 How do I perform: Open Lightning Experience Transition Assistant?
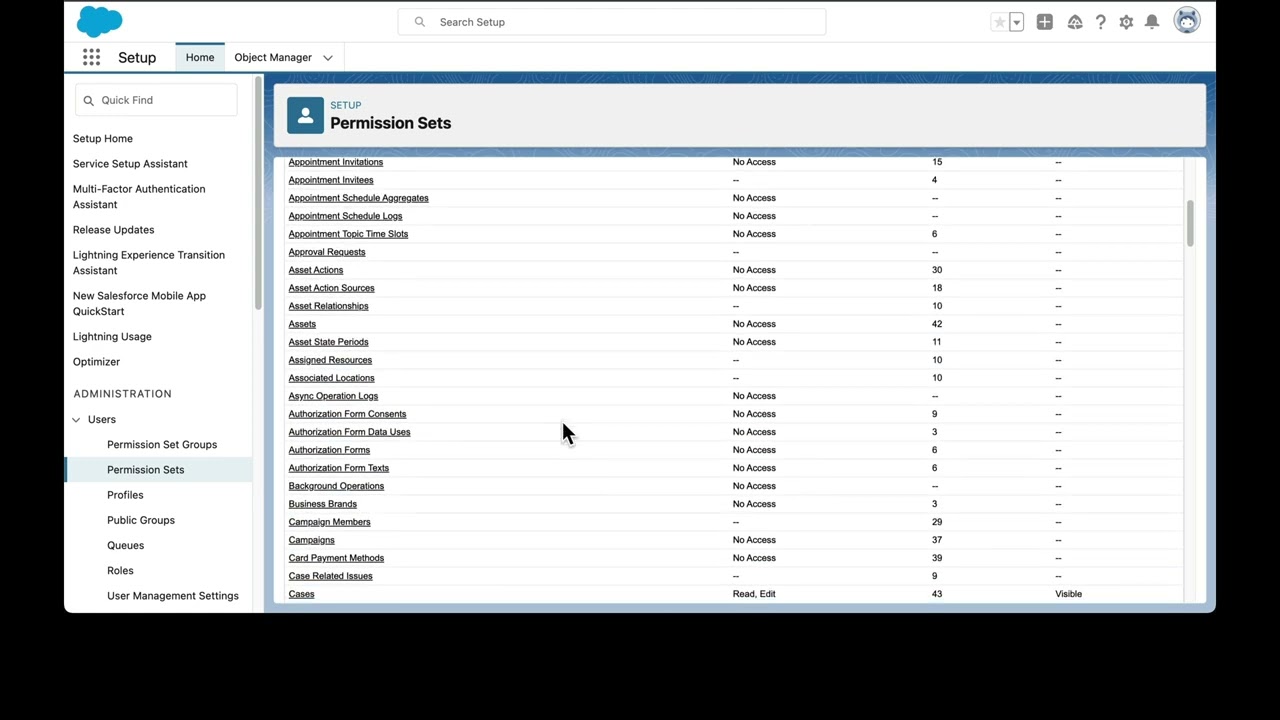[x=149, y=263]
